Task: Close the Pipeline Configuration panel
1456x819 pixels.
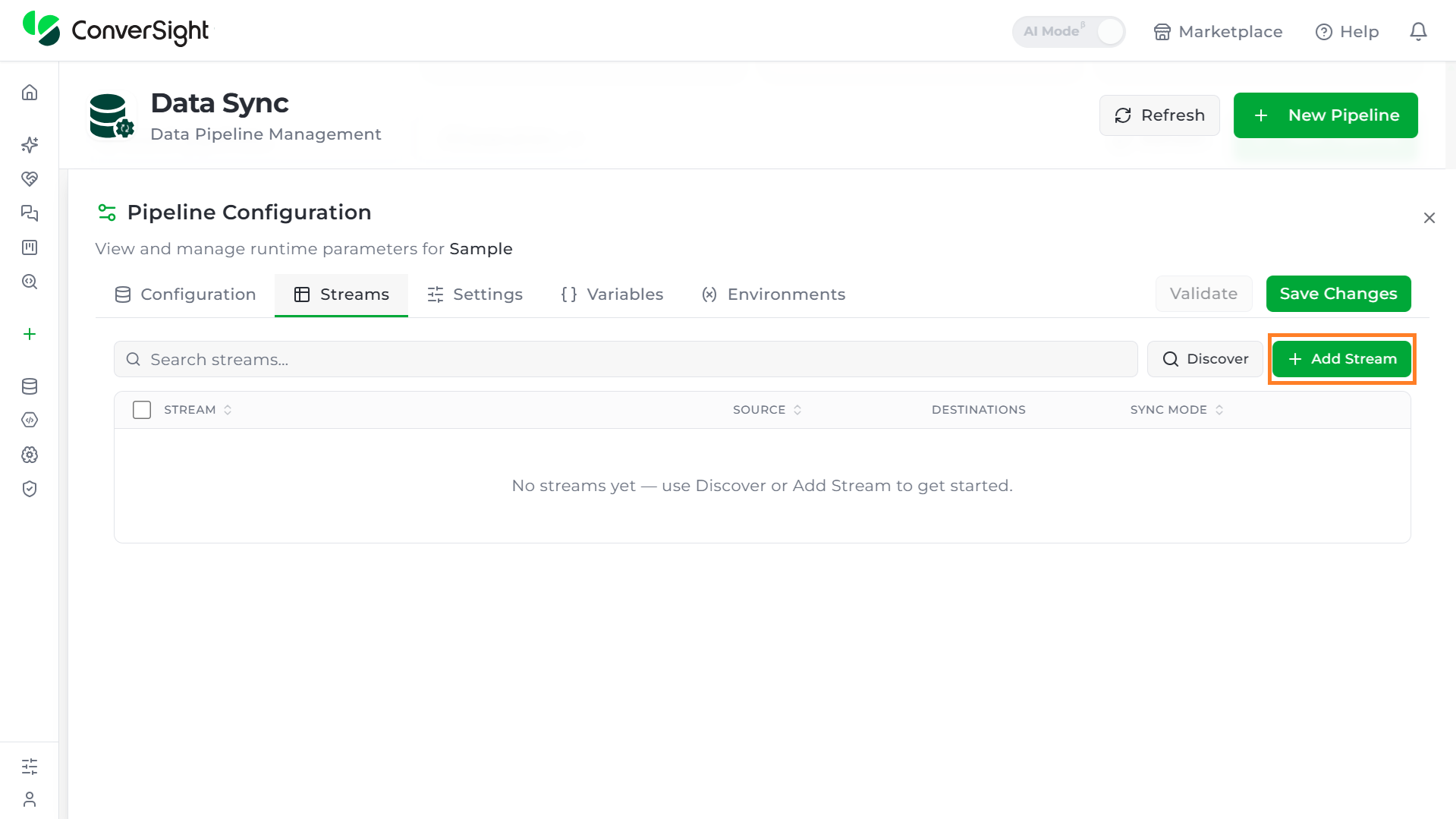Action: point(1429,218)
